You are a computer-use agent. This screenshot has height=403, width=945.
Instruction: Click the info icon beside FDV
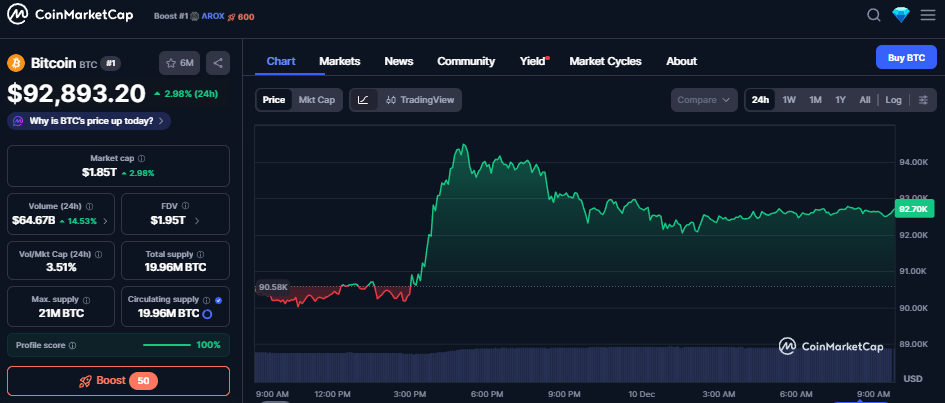click(x=185, y=206)
